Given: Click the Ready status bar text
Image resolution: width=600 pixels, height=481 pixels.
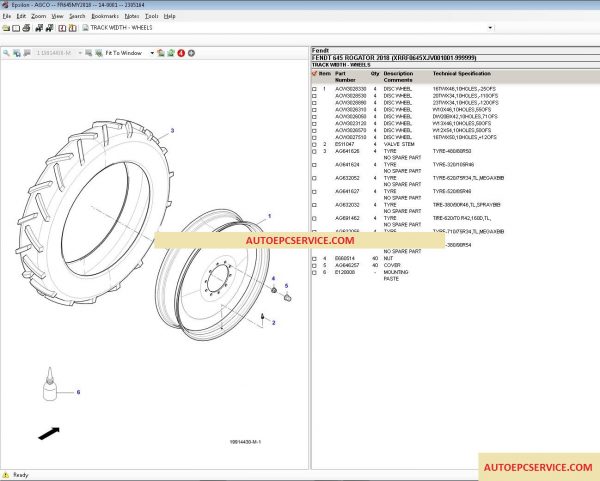Looking at the screenshot, I should pos(21,475).
